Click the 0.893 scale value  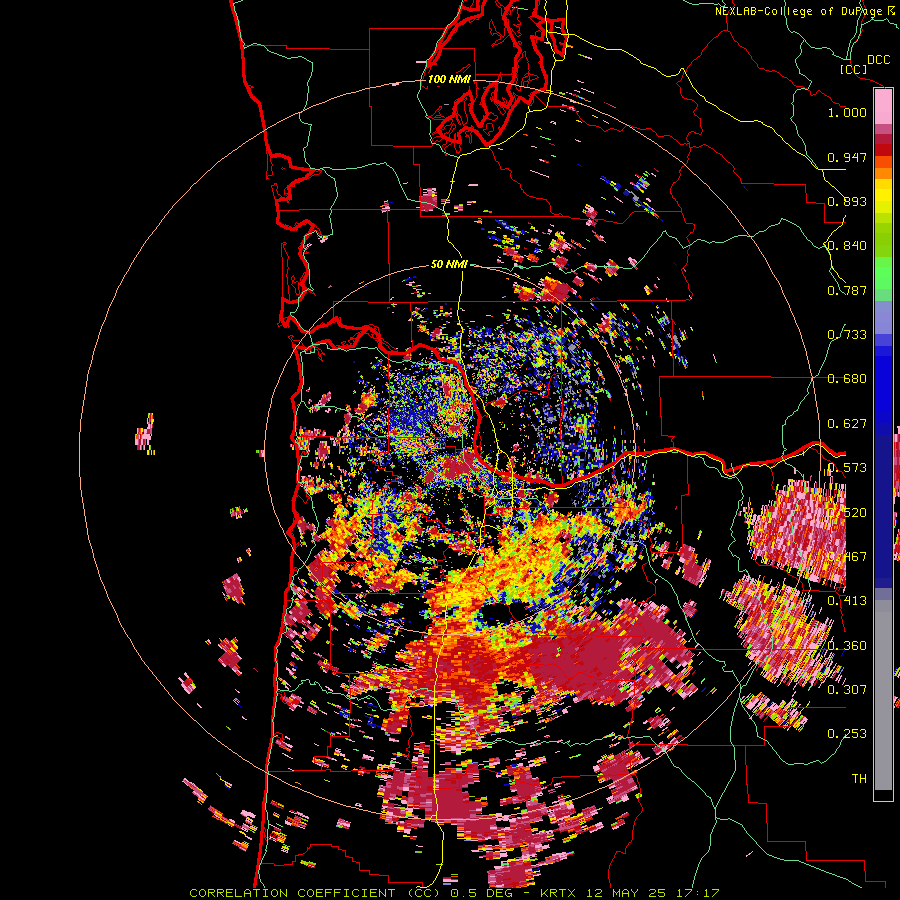tap(847, 201)
